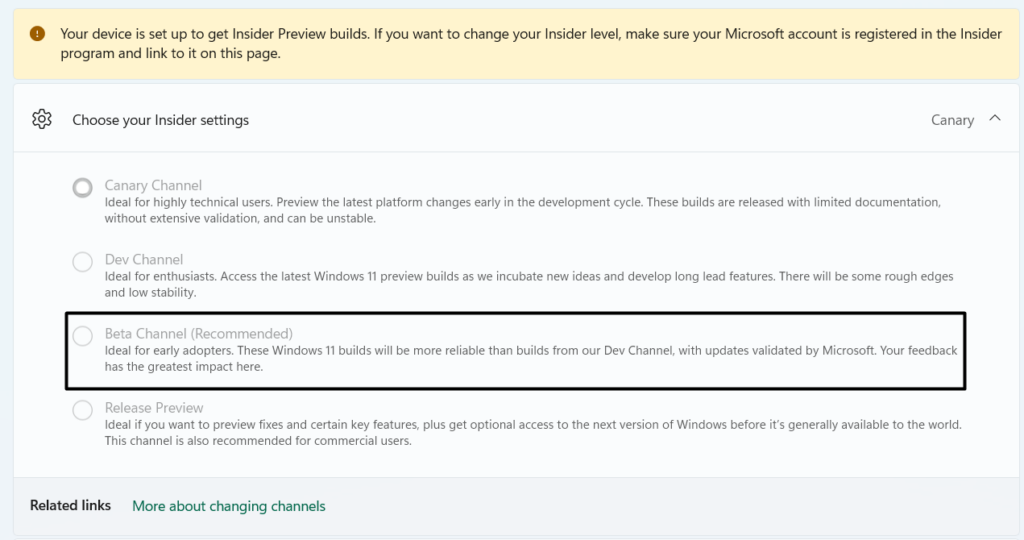Select the Dev Channel radio button

pyautogui.click(x=83, y=262)
